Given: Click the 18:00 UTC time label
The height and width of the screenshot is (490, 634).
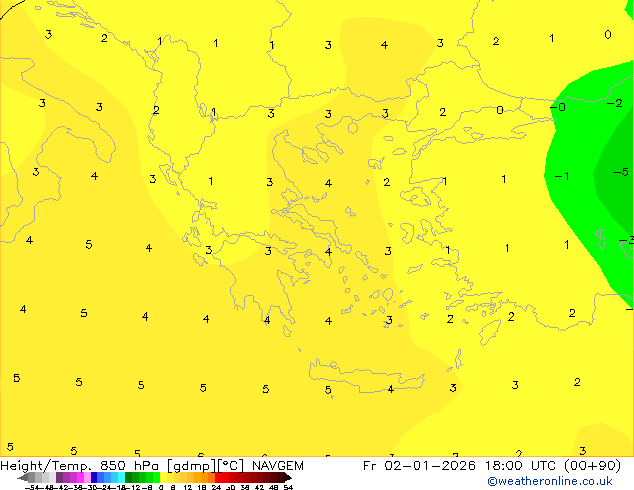Looking at the screenshot, I should 521,466.
